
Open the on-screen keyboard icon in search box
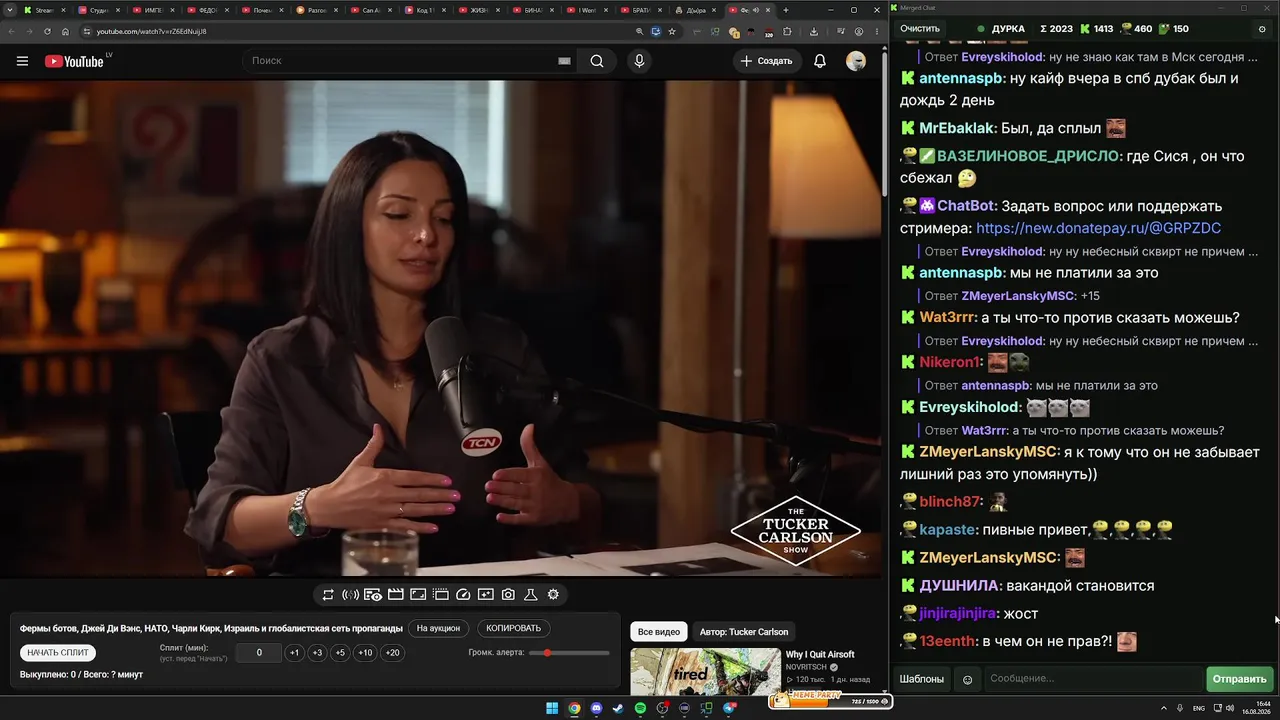(564, 61)
